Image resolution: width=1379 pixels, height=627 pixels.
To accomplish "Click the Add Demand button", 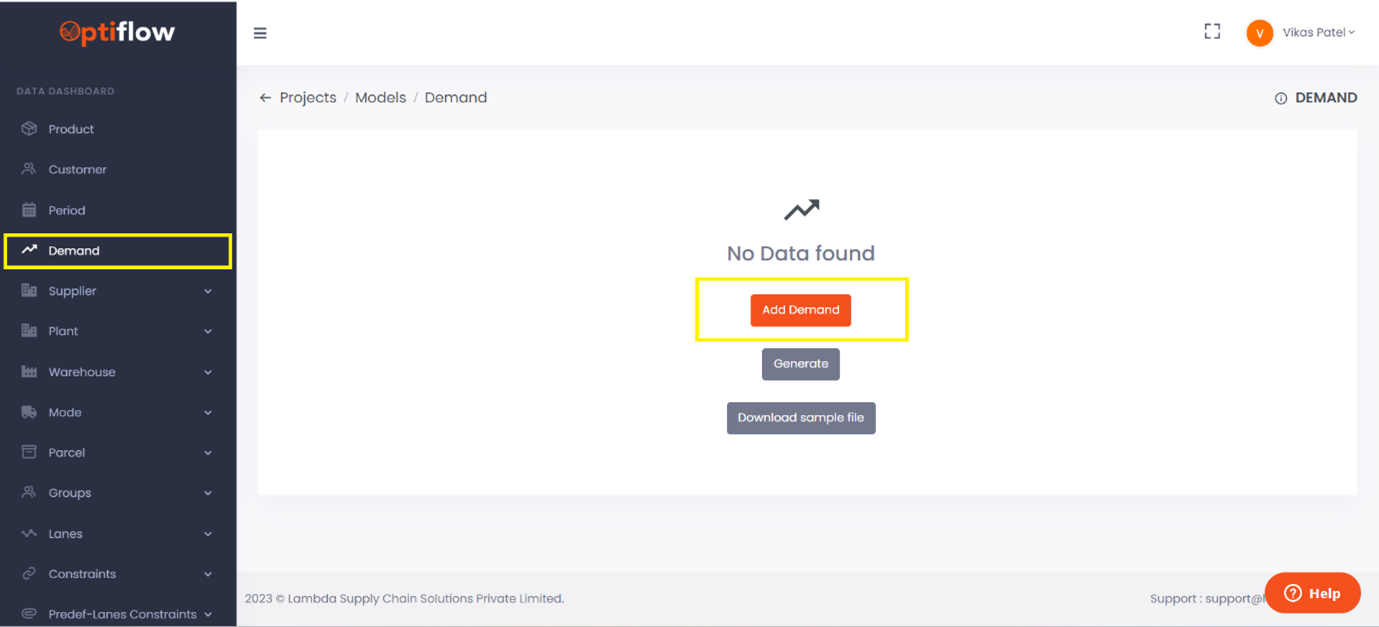I will 800,310.
